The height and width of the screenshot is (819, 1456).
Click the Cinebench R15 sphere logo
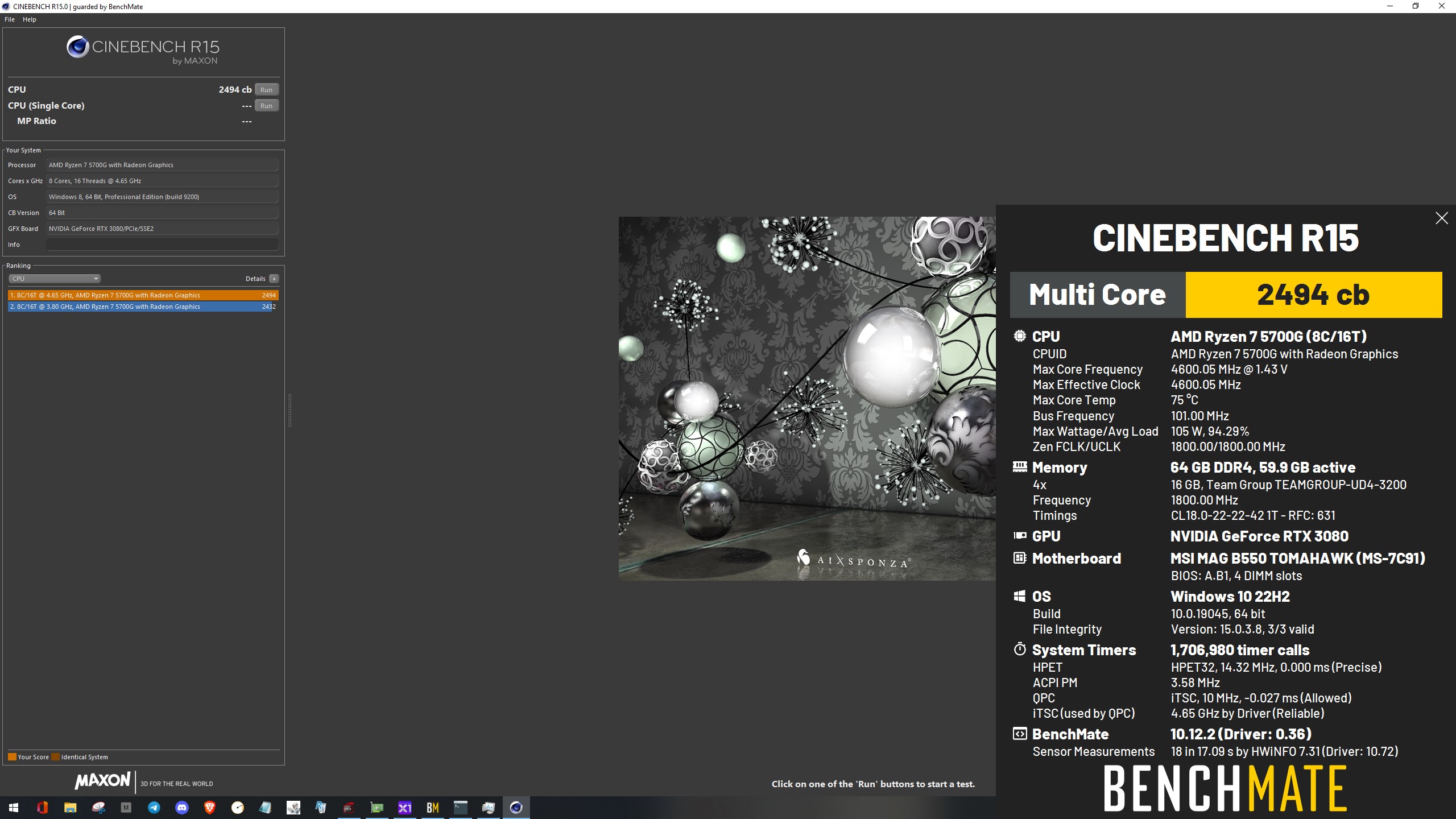point(77,47)
